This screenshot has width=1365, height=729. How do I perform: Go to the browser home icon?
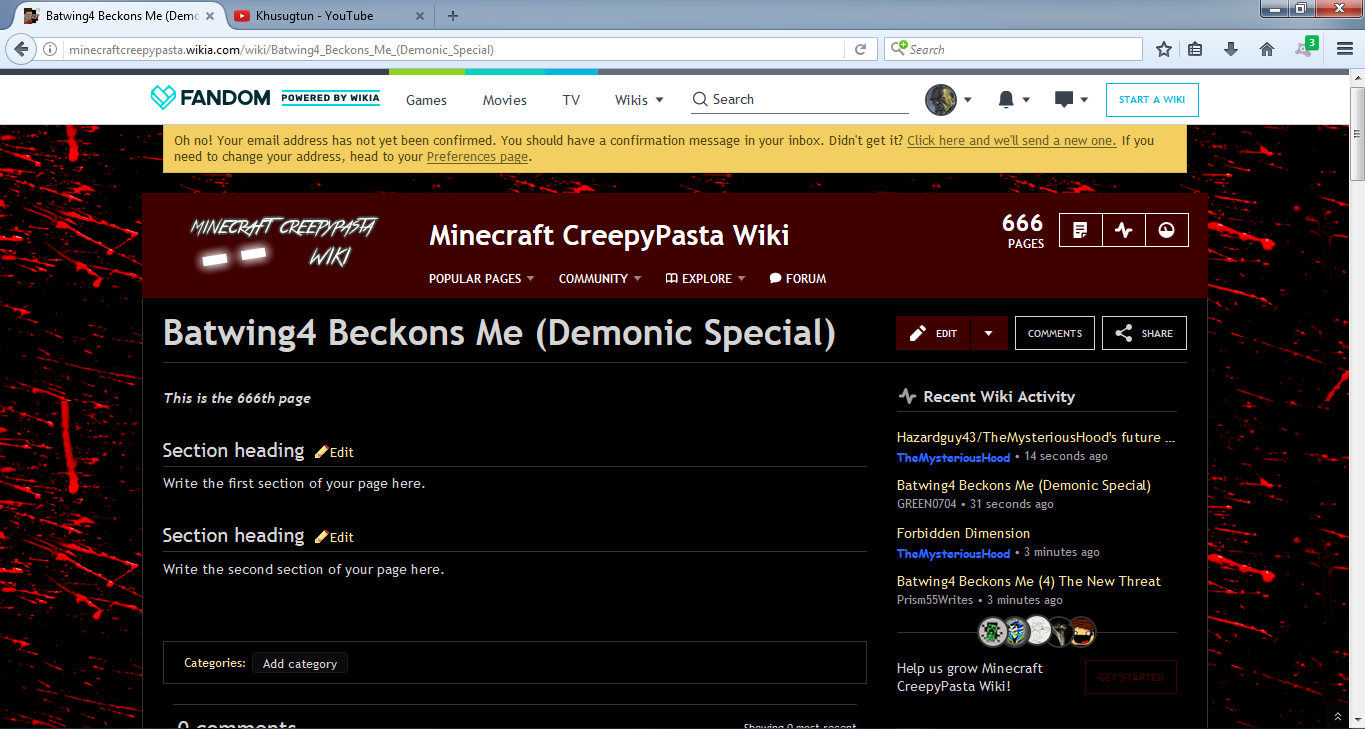tap(1267, 49)
